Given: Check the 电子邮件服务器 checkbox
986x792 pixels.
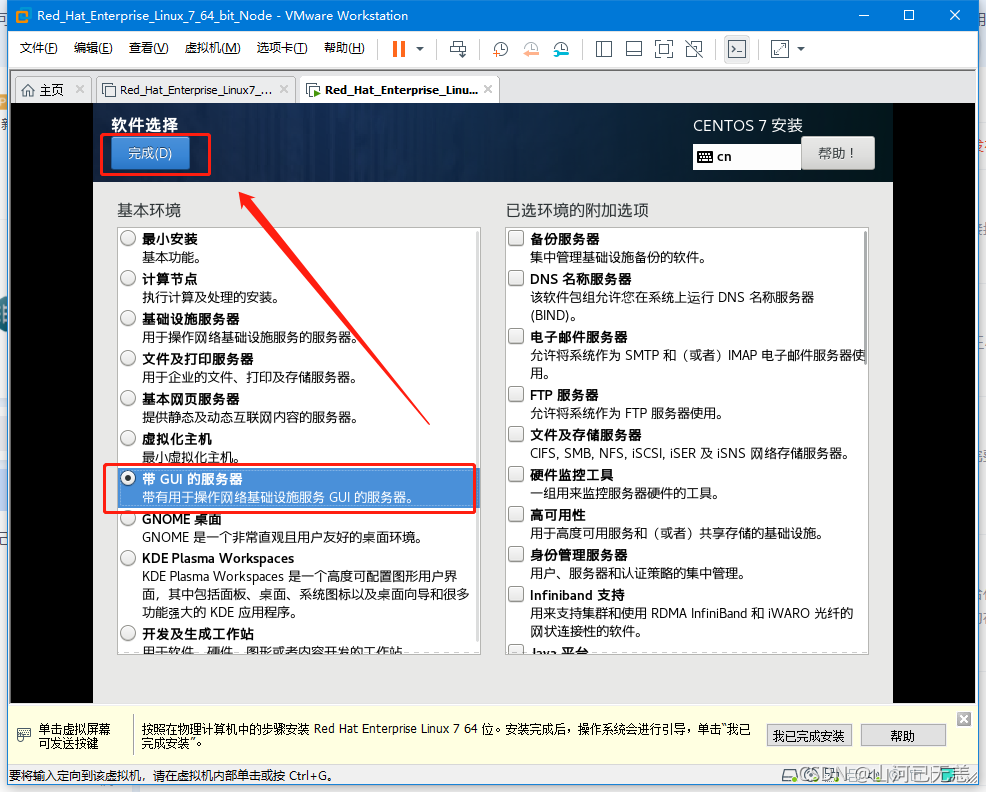Looking at the screenshot, I should [x=516, y=337].
